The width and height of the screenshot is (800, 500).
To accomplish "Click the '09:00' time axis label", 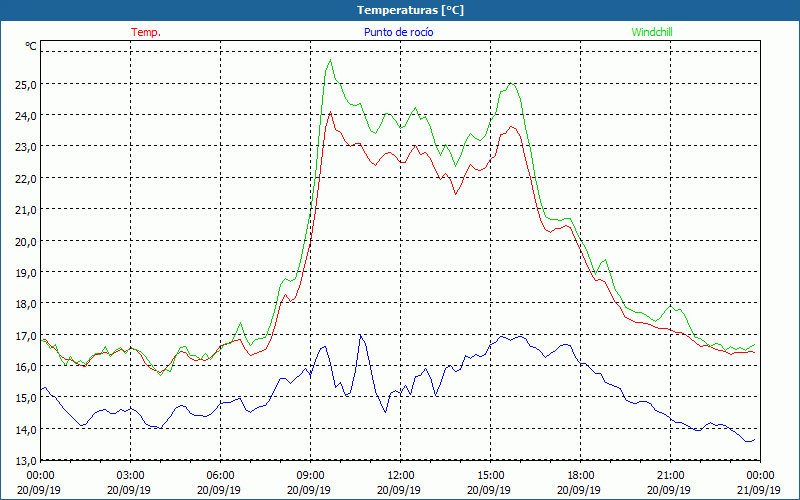I will (x=310, y=475).
